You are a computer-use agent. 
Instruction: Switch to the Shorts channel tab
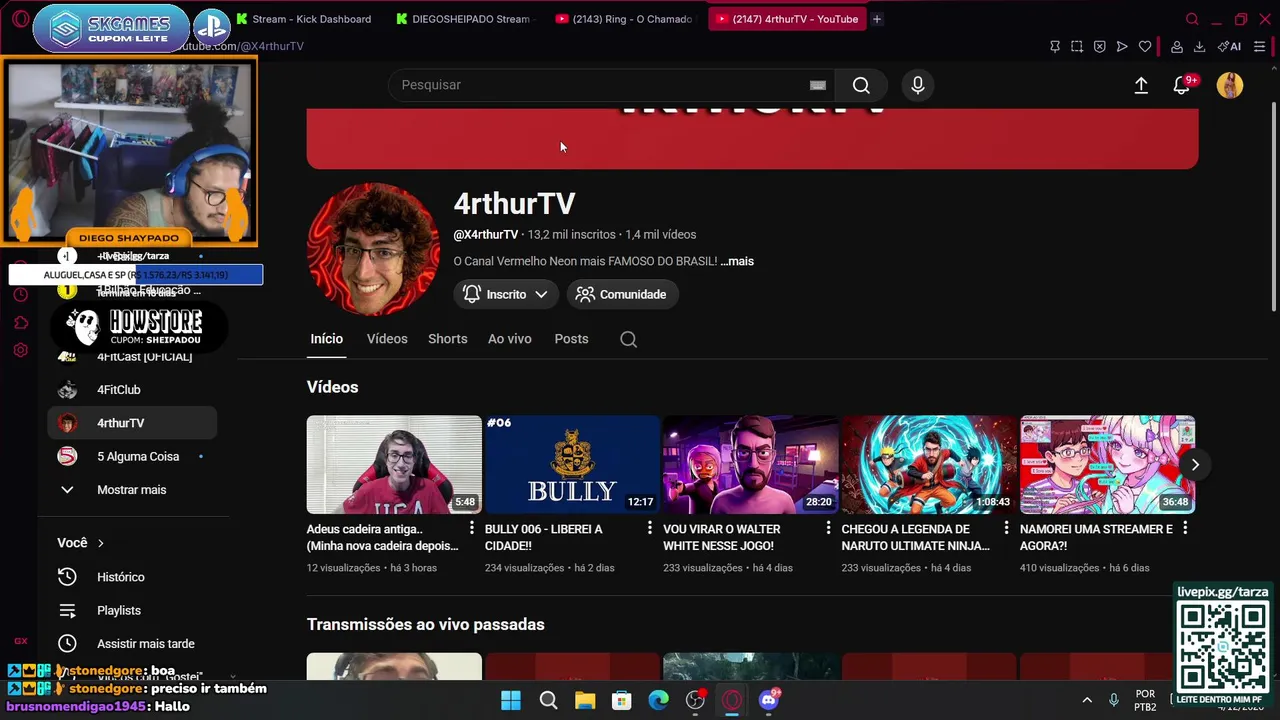click(448, 339)
